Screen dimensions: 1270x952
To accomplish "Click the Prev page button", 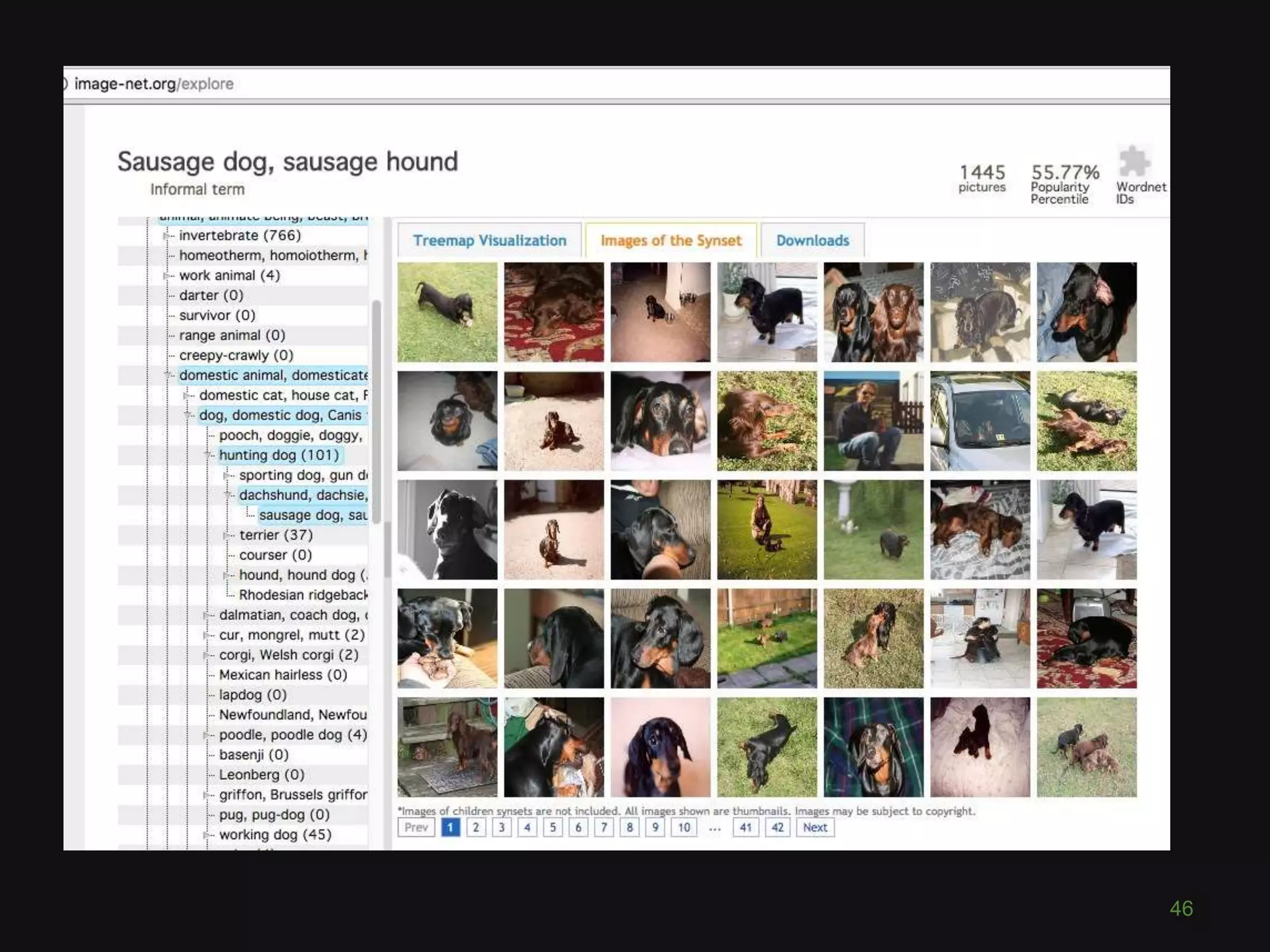I will point(416,827).
